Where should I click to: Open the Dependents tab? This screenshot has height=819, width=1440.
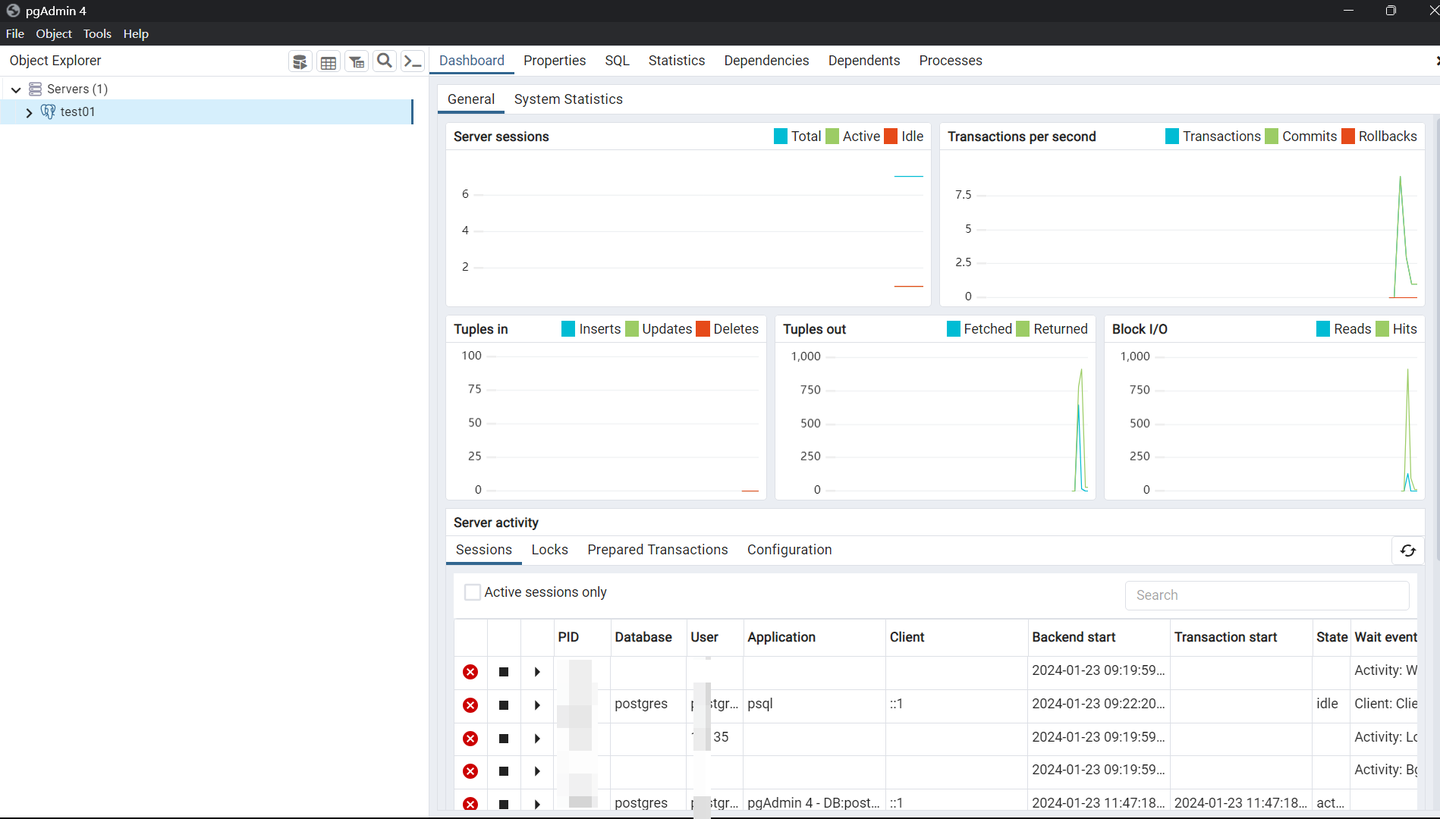tap(864, 60)
